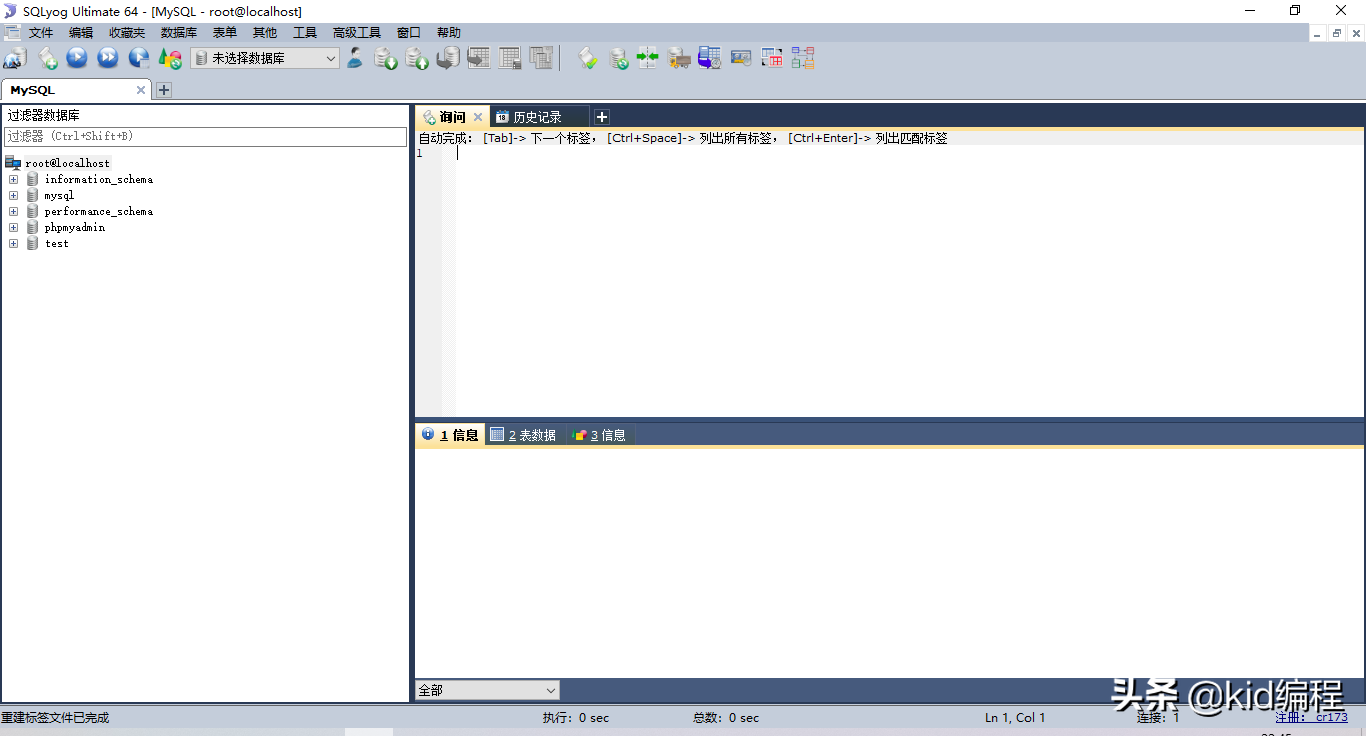Open the user manager icon
This screenshot has height=736, width=1366.
point(355,57)
